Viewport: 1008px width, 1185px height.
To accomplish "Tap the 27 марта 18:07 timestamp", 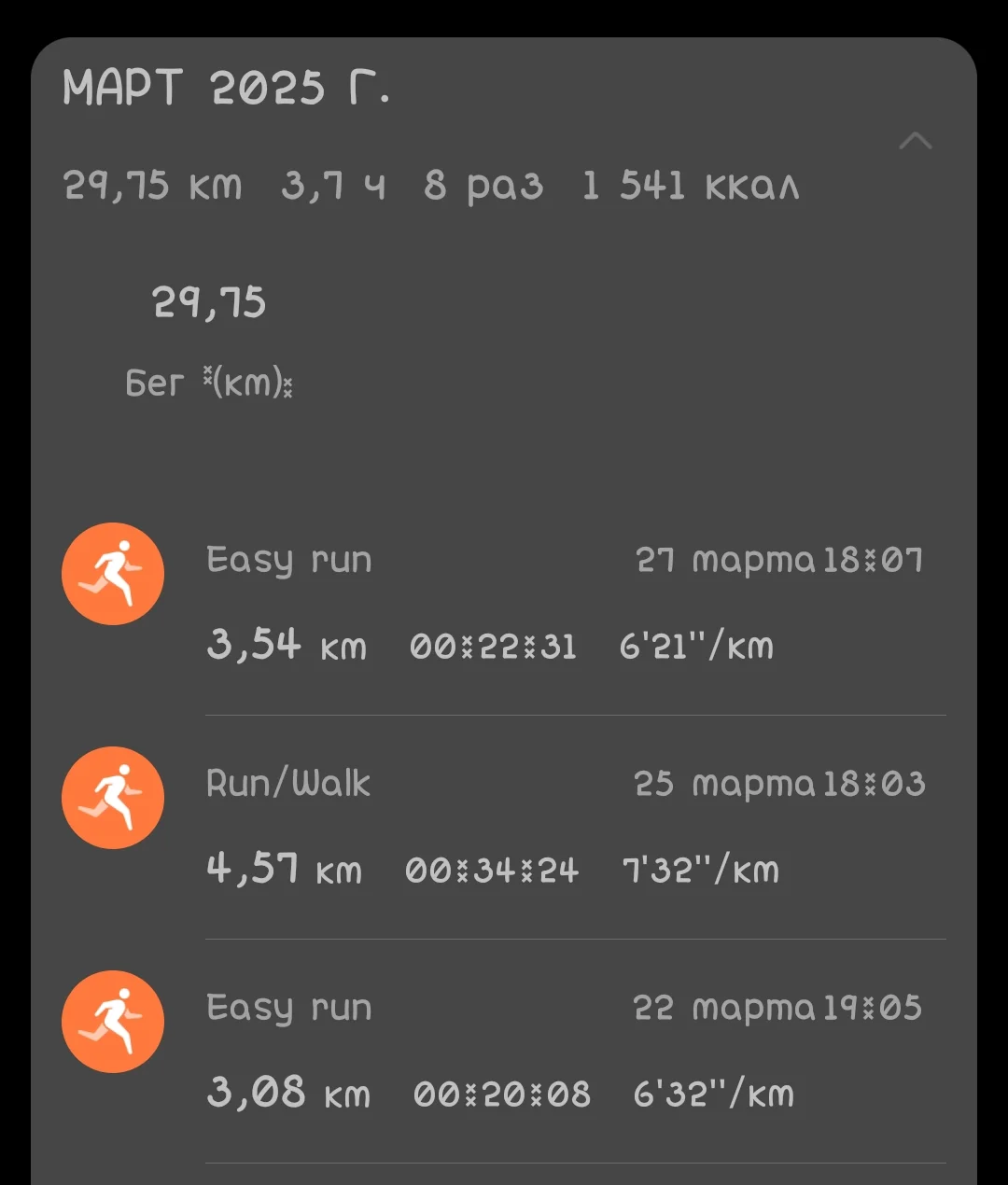I will click(x=779, y=560).
